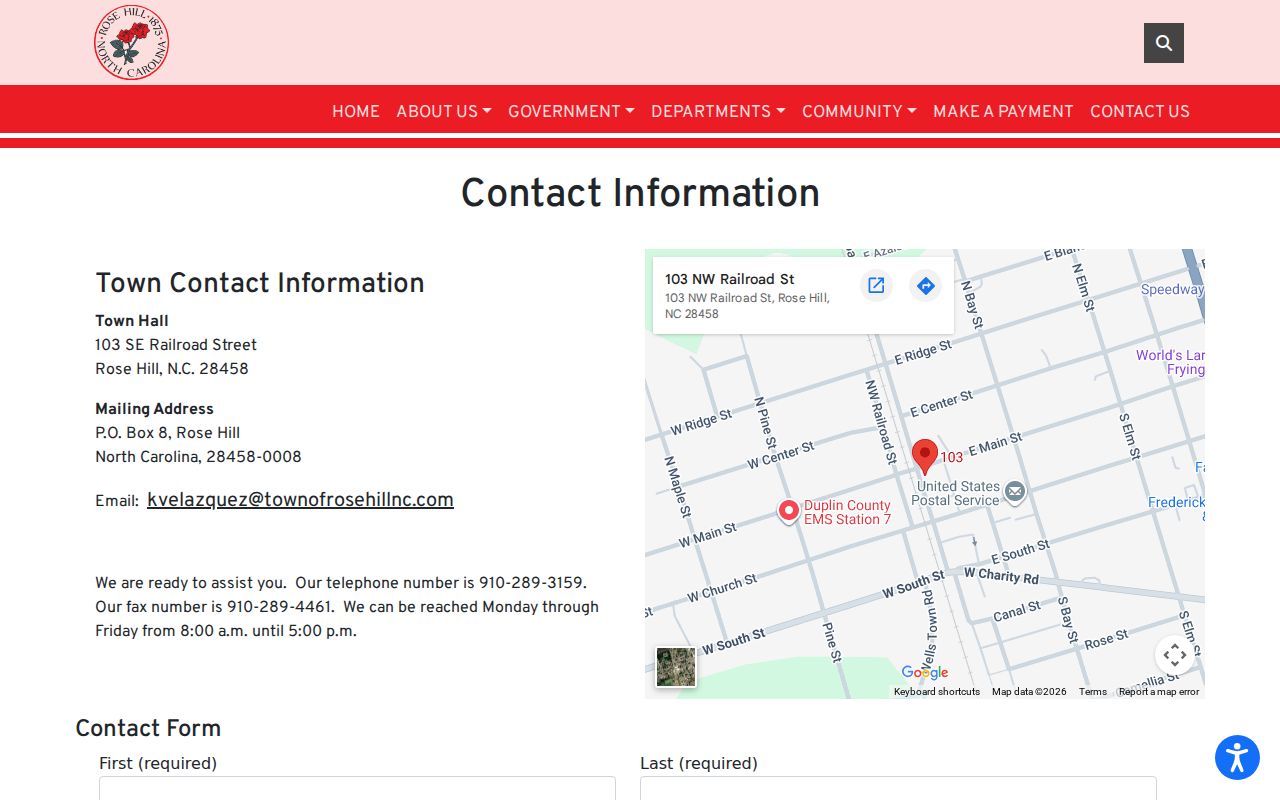Switch the map to satellite imagery thumbnail
The width and height of the screenshot is (1280, 800).
click(x=676, y=667)
